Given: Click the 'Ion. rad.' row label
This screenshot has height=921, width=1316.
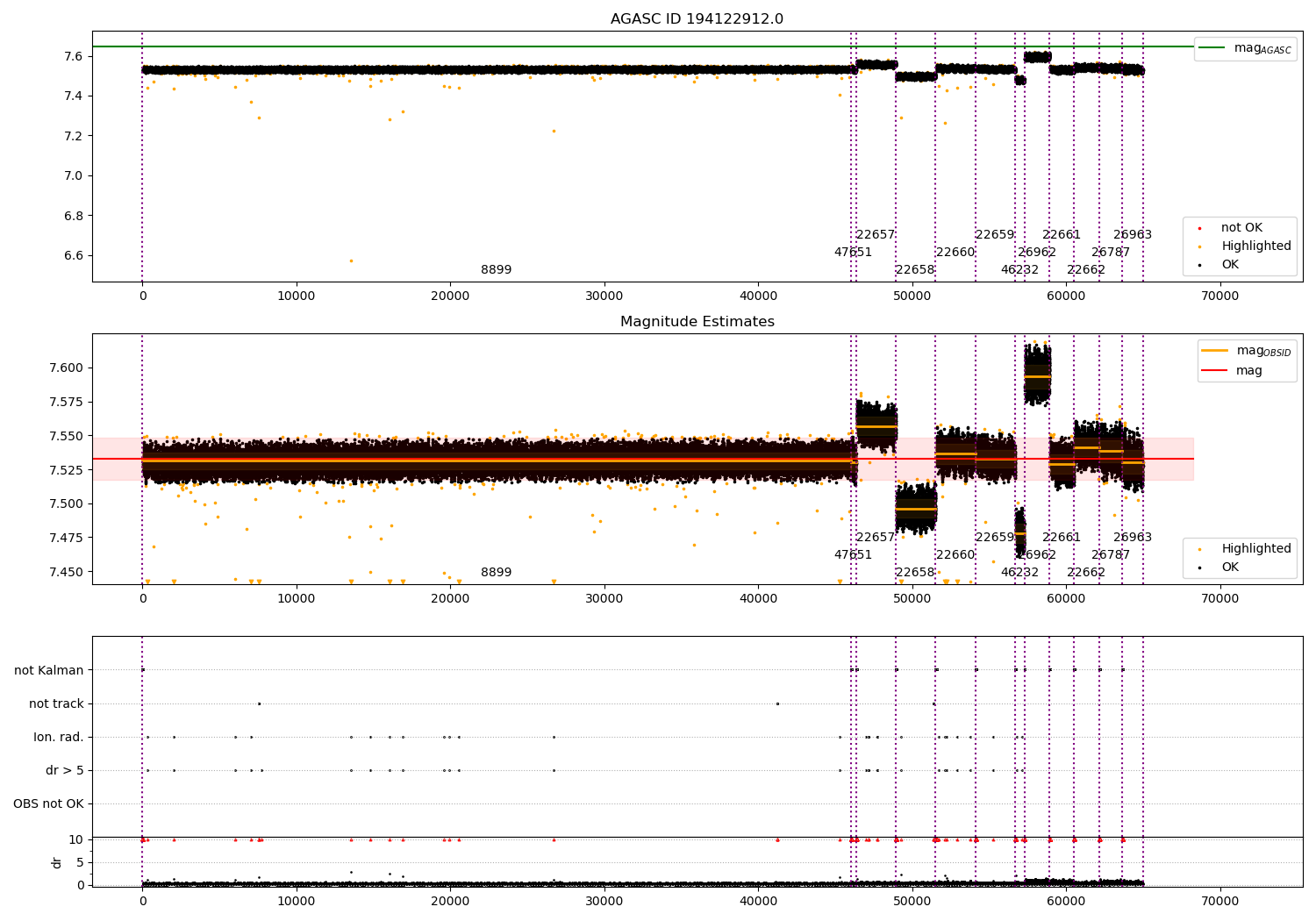Looking at the screenshot, I should pos(59,738).
